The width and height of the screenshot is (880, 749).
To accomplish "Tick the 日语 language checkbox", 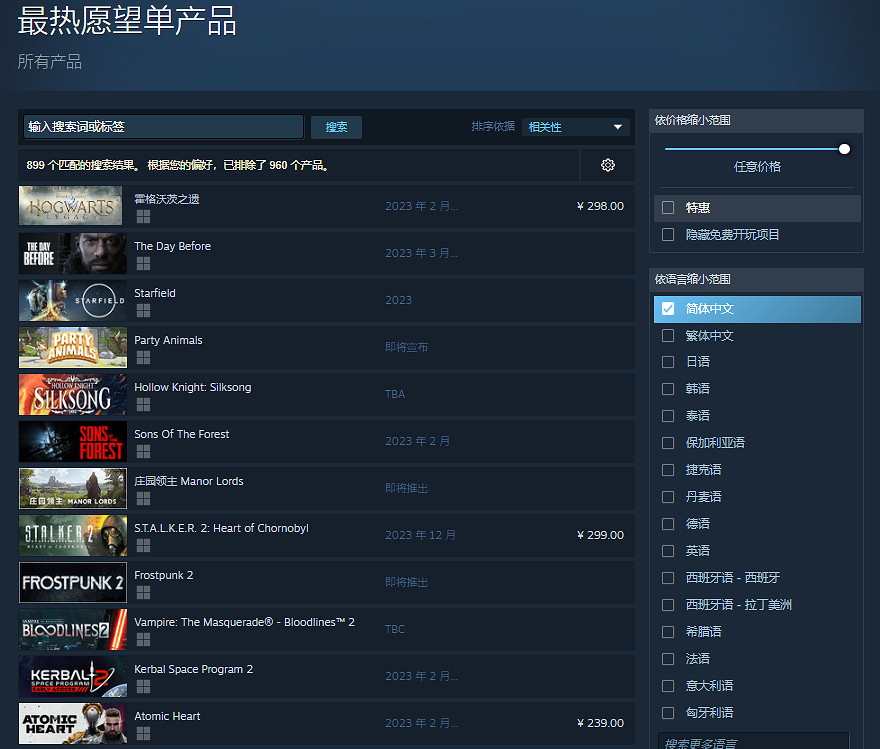I will (668, 362).
